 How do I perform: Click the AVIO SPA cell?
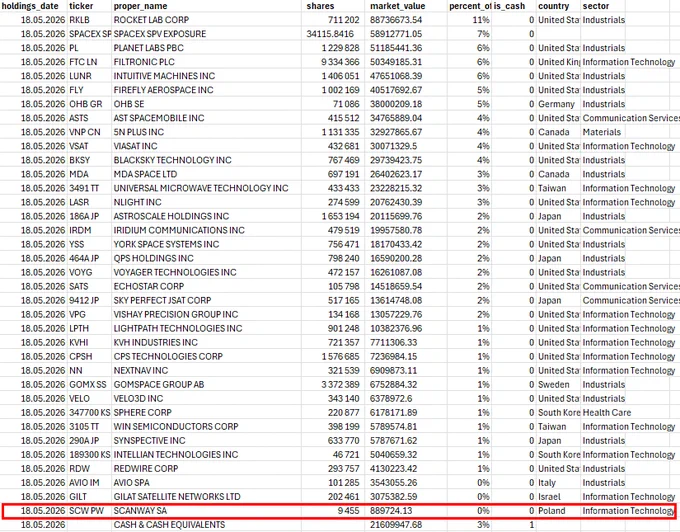coord(207,483)
